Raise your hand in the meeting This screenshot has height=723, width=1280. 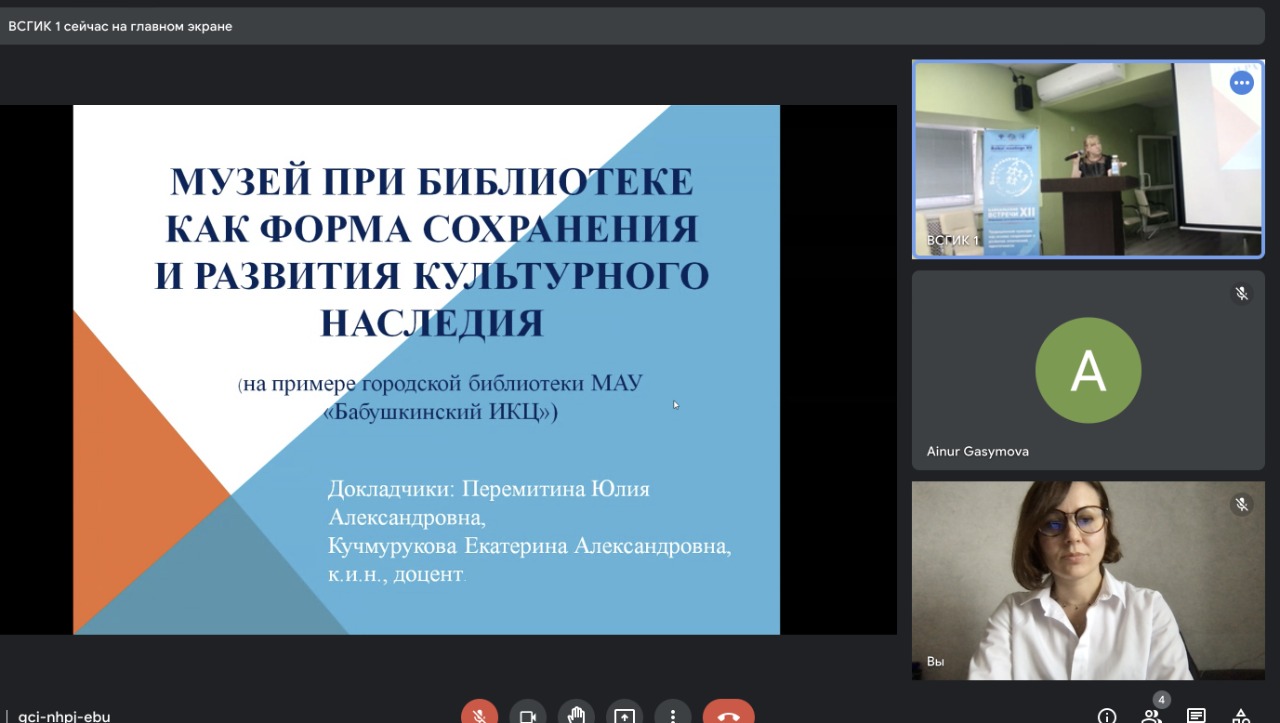[576, 715]
